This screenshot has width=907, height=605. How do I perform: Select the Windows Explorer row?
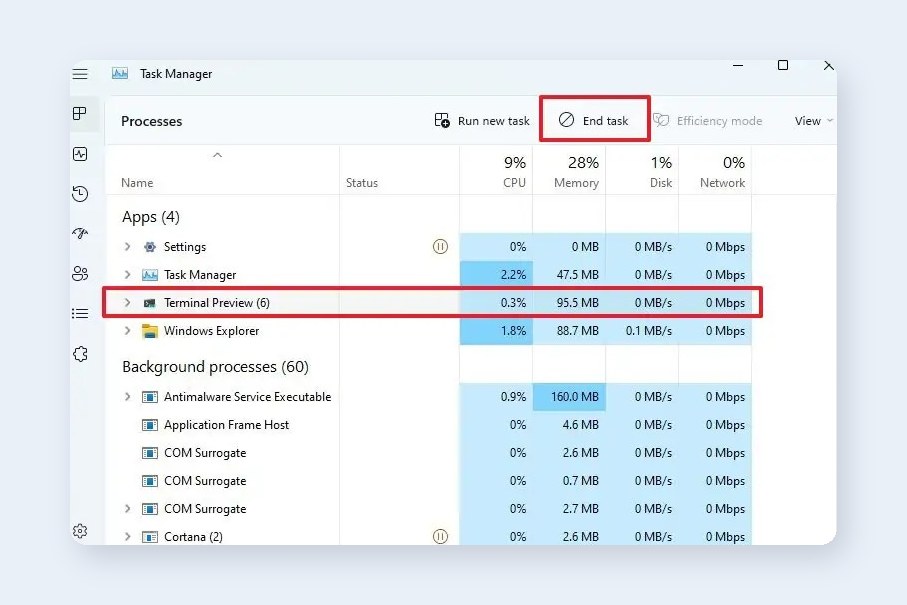point(429,331)
